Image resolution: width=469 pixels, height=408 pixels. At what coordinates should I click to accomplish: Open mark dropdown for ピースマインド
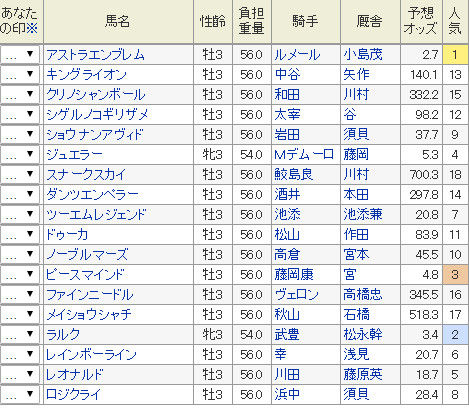(20, 274)
